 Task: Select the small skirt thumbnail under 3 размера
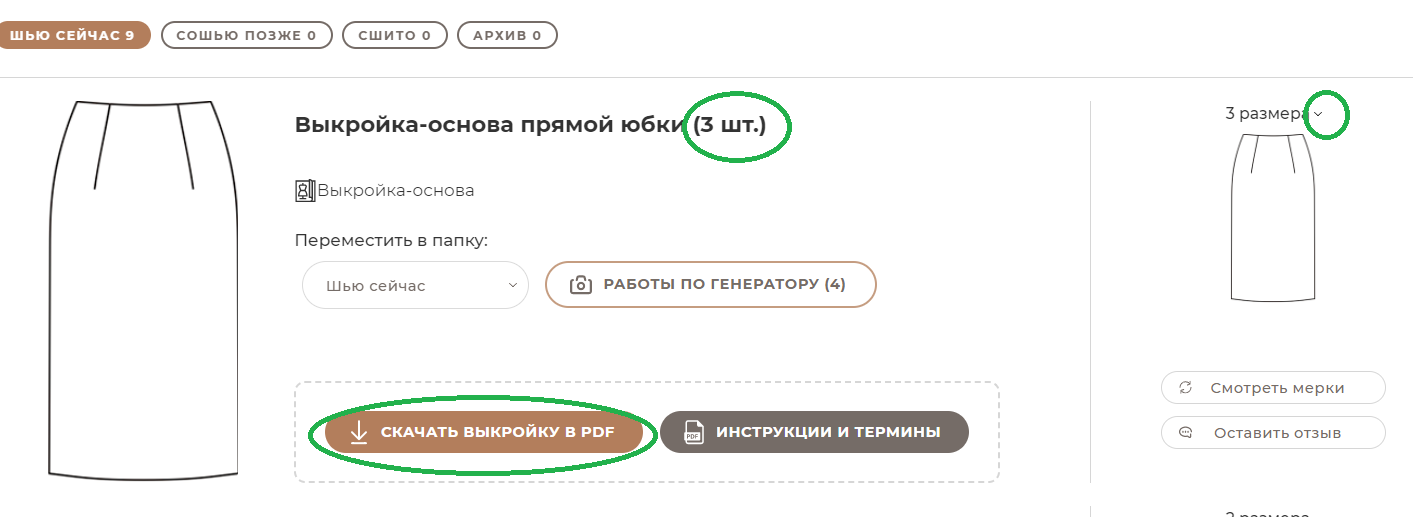tap(1272, 216)
